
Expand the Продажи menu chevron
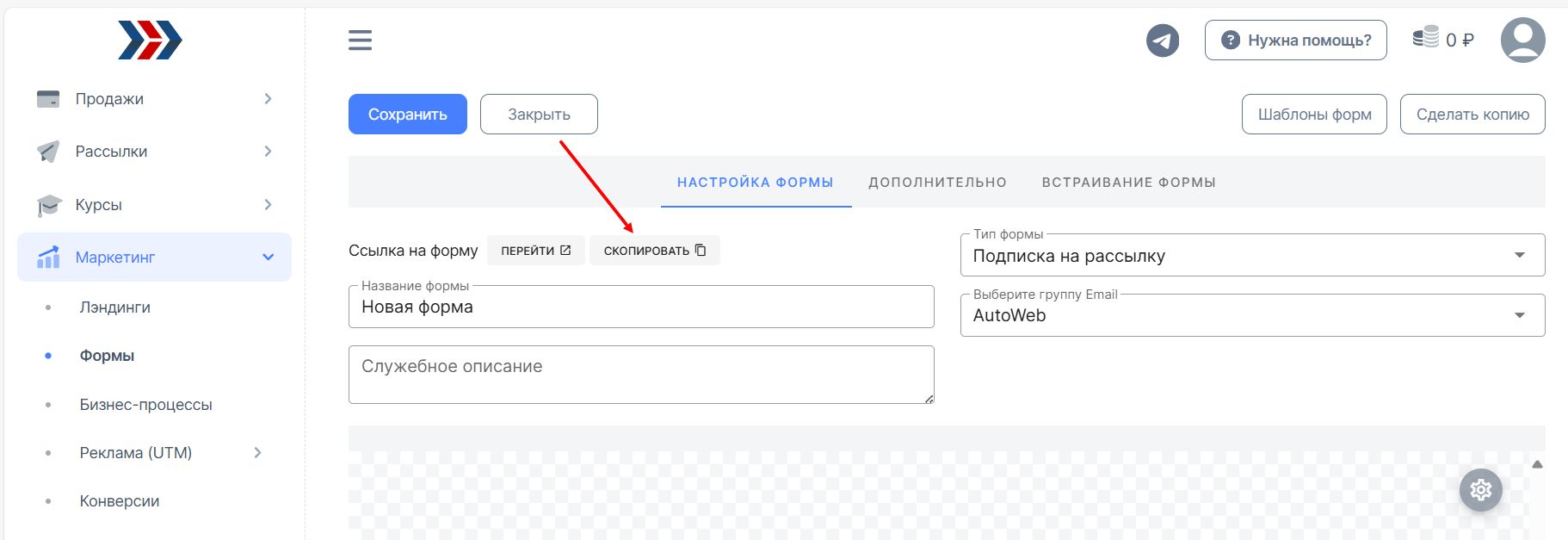(268, 99)
